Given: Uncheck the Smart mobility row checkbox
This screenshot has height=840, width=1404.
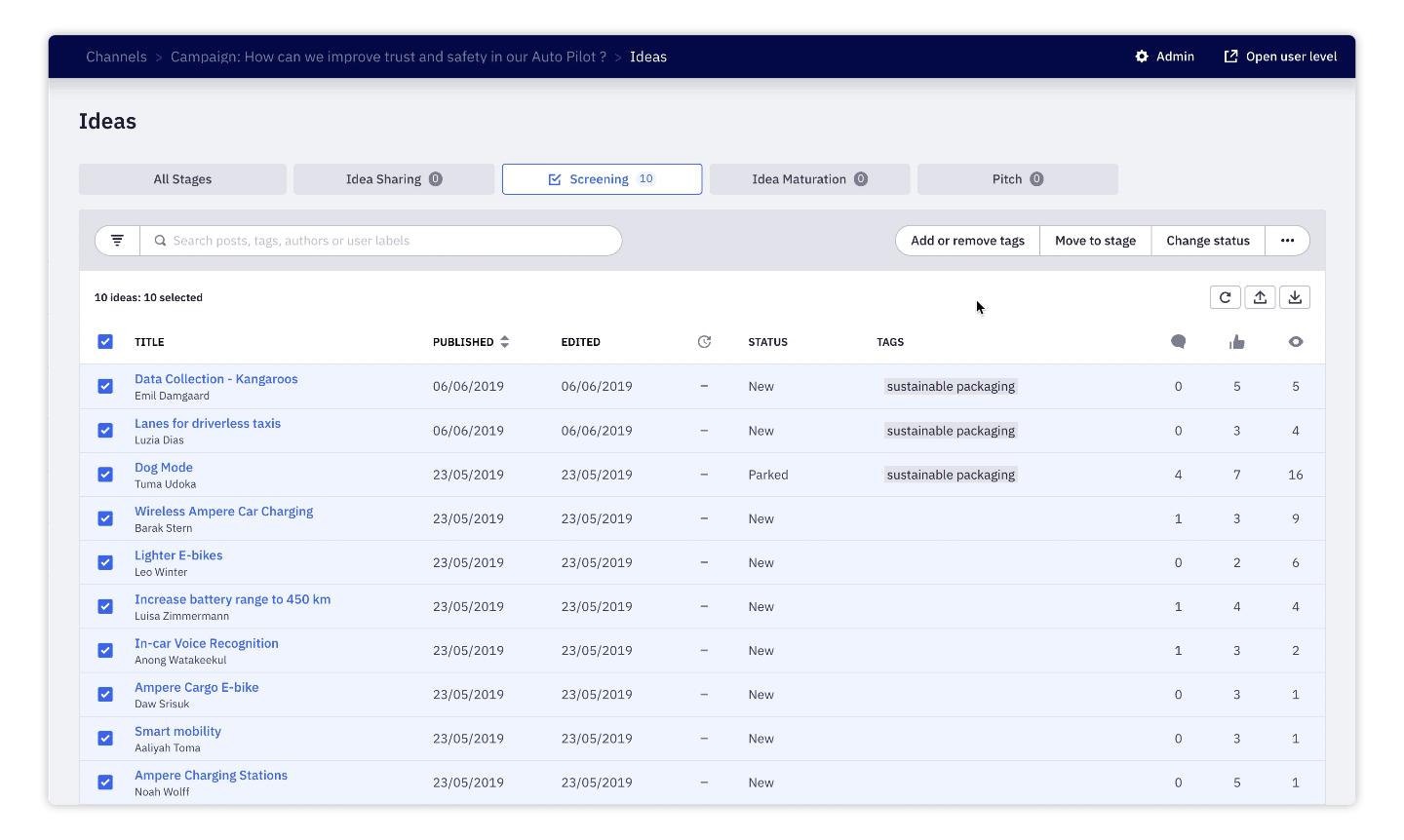Looking at the screenshot, I should tap(105, 738).
